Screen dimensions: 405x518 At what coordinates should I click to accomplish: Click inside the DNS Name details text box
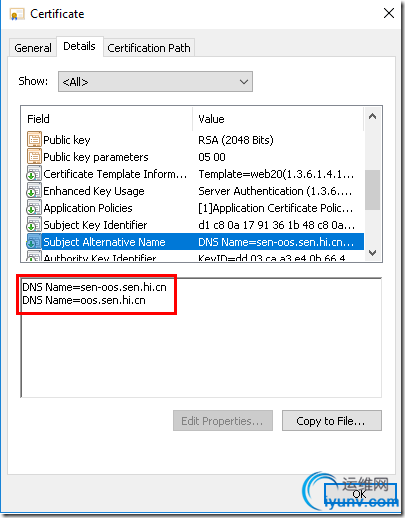(x=201, y=338)
